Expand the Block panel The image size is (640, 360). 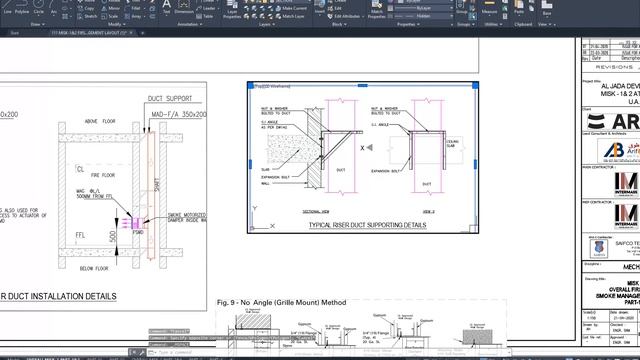339,24
